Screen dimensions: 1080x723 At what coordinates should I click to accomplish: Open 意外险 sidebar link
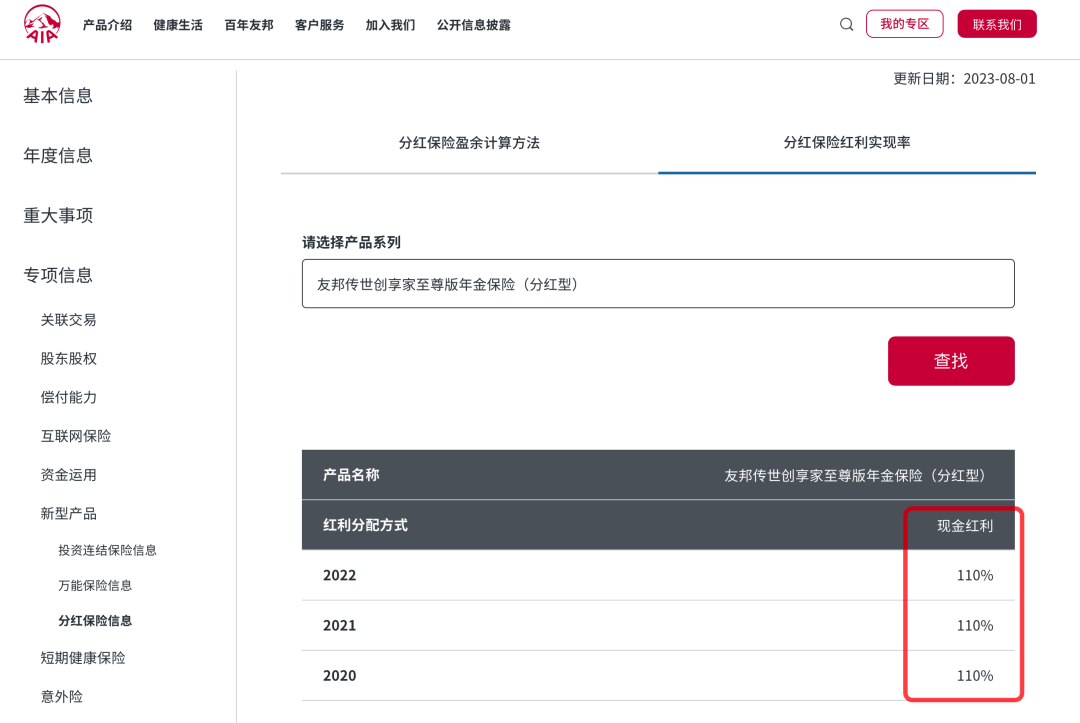[x=61, y=697]
